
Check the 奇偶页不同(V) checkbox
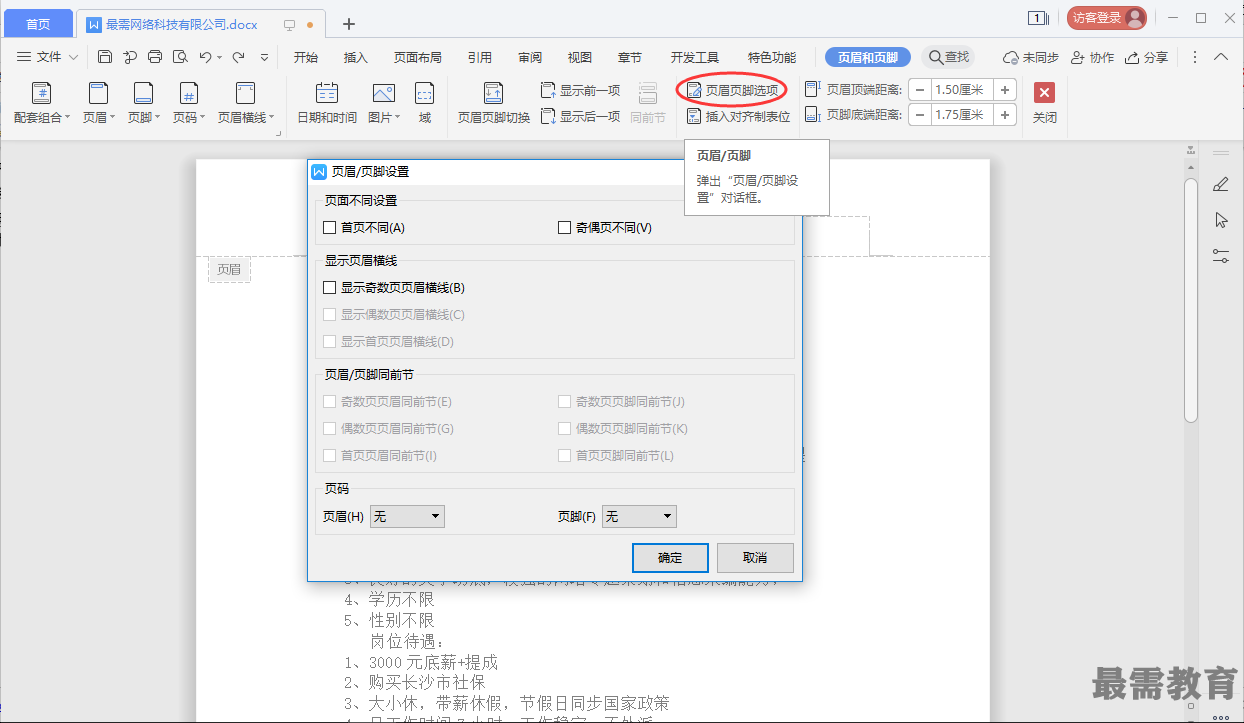(x=565, y=228)
